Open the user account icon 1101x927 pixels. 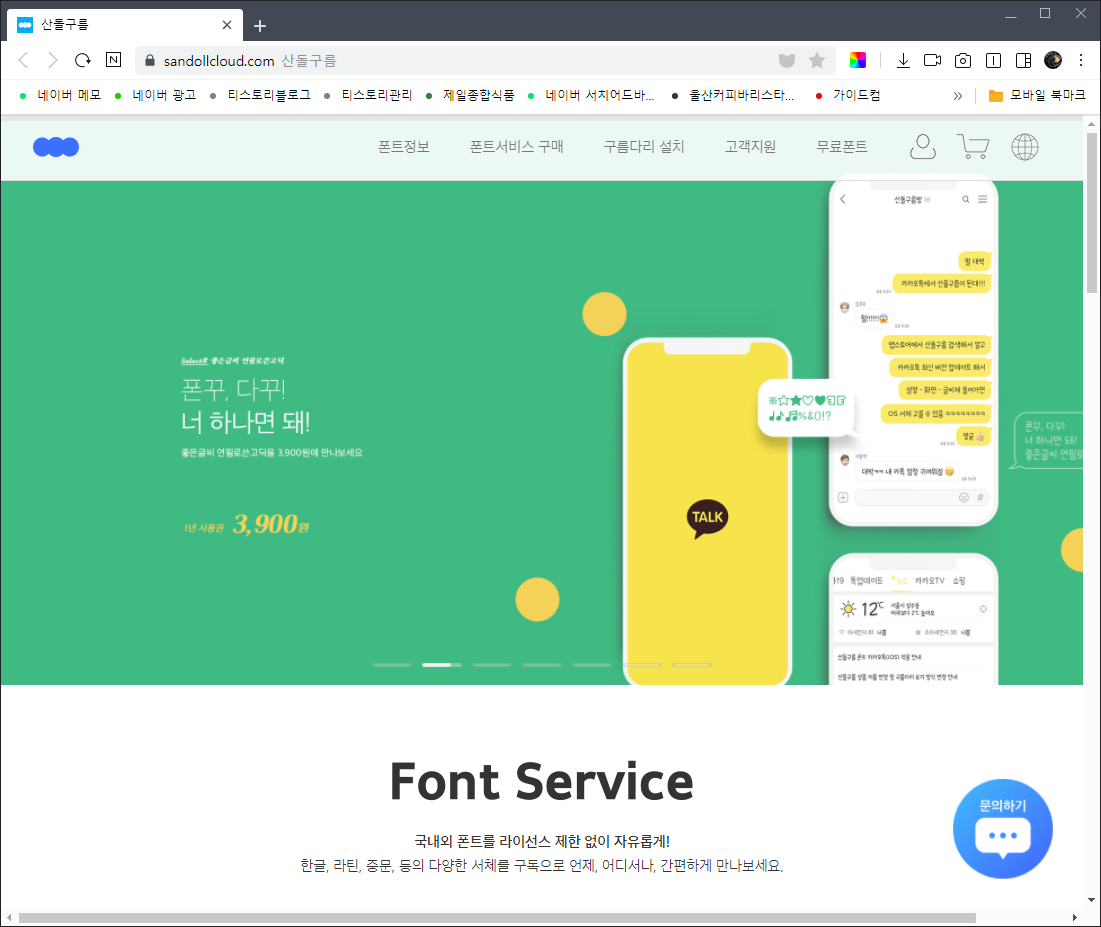click(x=923, y=147)
